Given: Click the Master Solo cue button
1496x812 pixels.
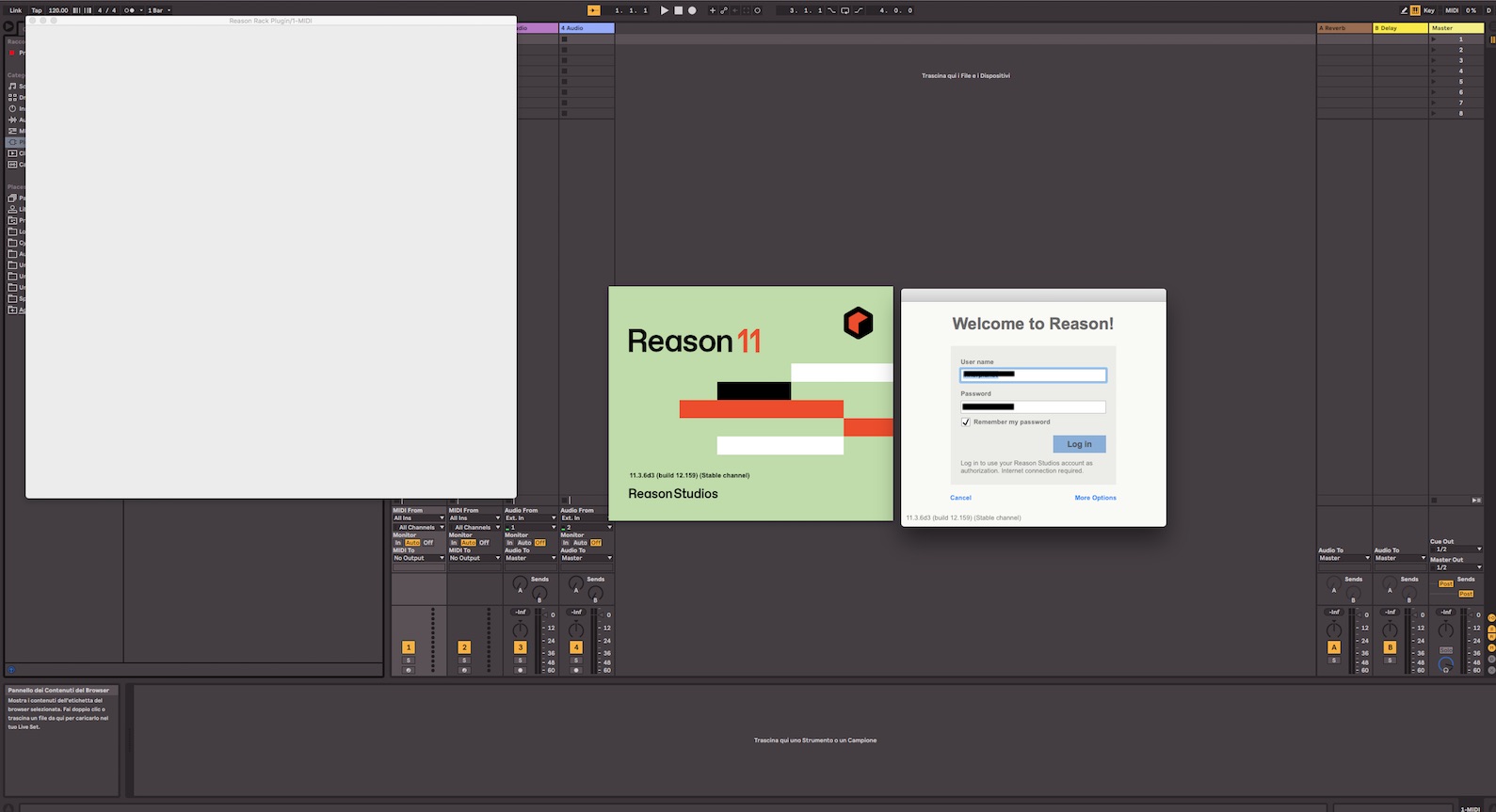Looking at the screenshot, I should (1446, 650).
